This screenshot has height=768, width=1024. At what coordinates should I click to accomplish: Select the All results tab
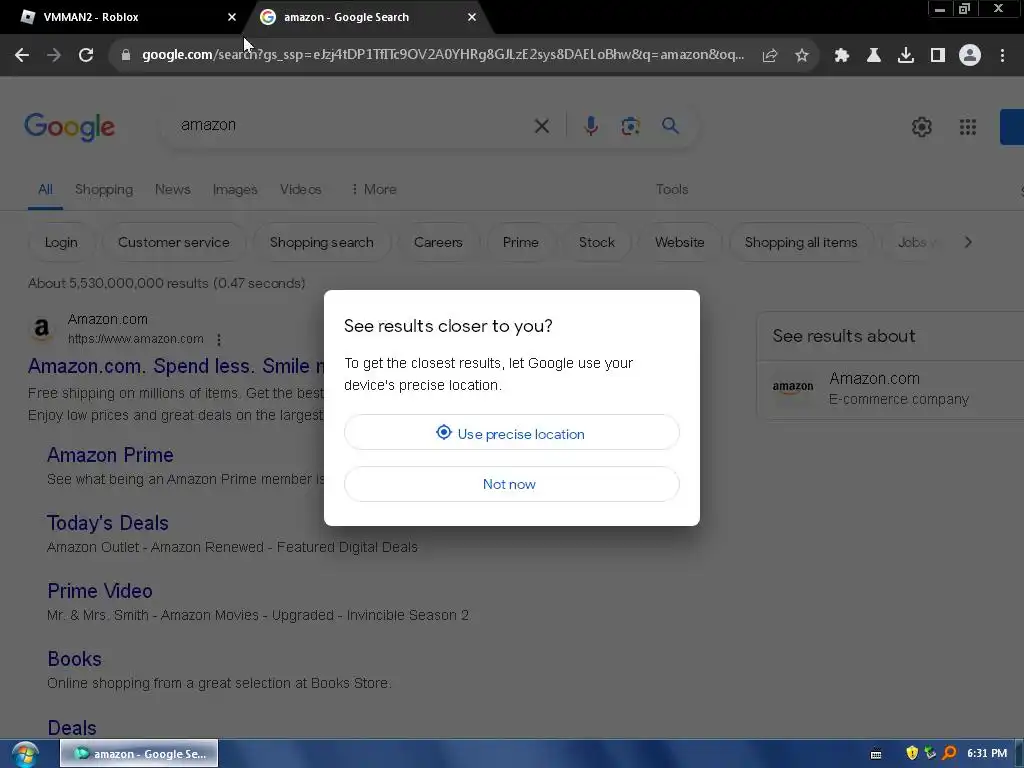point(45,189)
